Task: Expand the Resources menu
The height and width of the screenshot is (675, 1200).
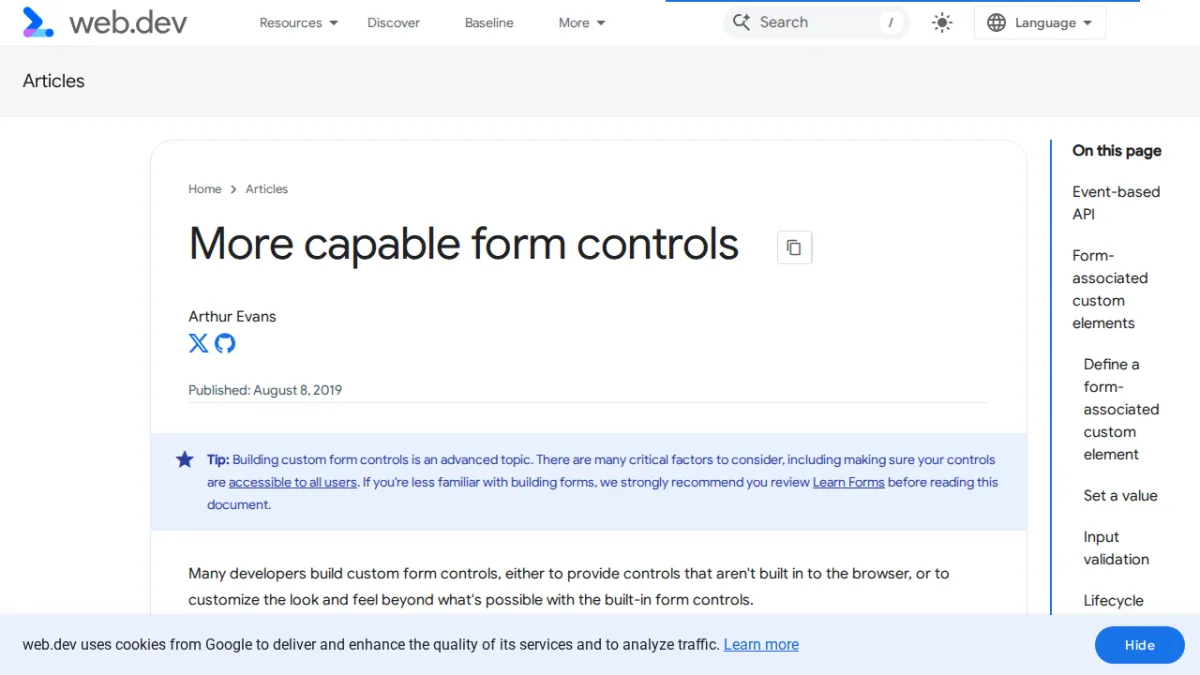Action: 298,22
